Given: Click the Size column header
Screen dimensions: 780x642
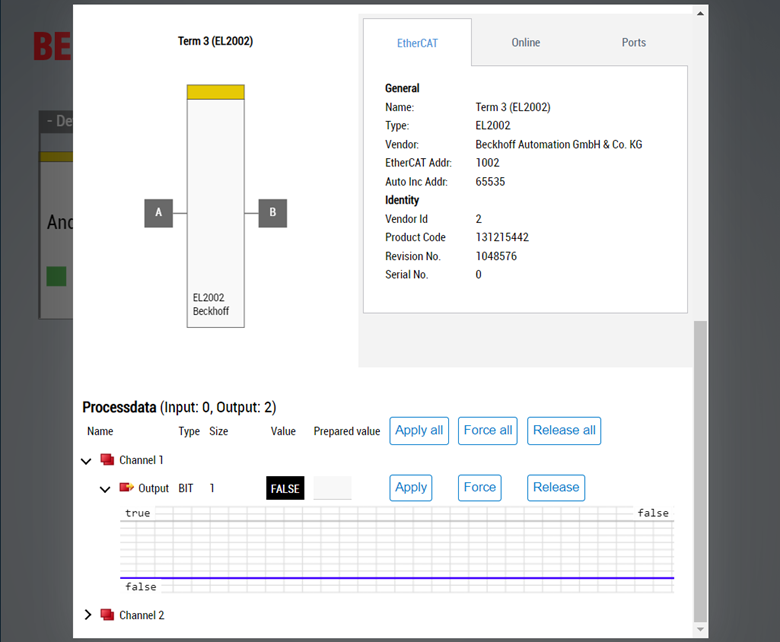Looking at the screenshot, I should 218,431.
